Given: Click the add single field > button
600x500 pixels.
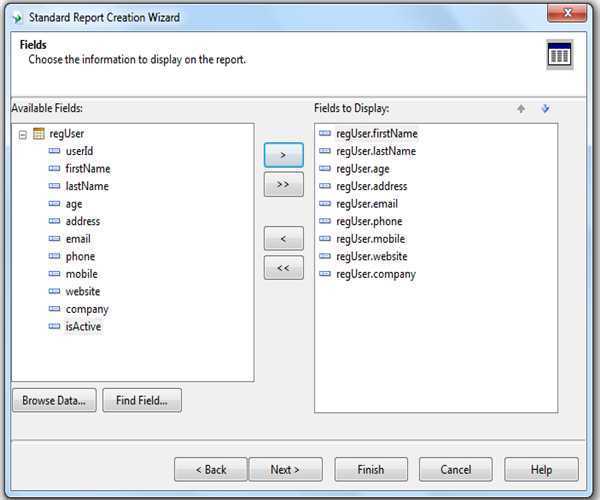Looking at the screenshot, I should [283, 155].
